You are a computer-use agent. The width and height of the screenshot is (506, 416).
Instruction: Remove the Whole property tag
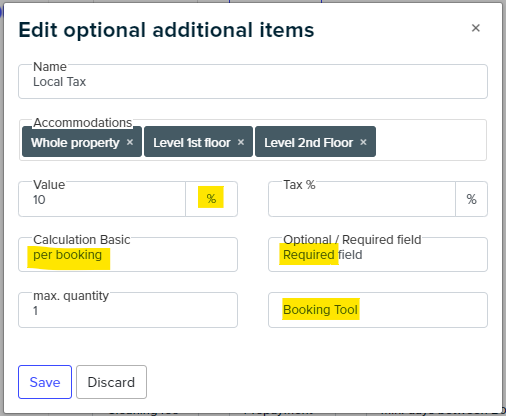(x=130, y=142)
